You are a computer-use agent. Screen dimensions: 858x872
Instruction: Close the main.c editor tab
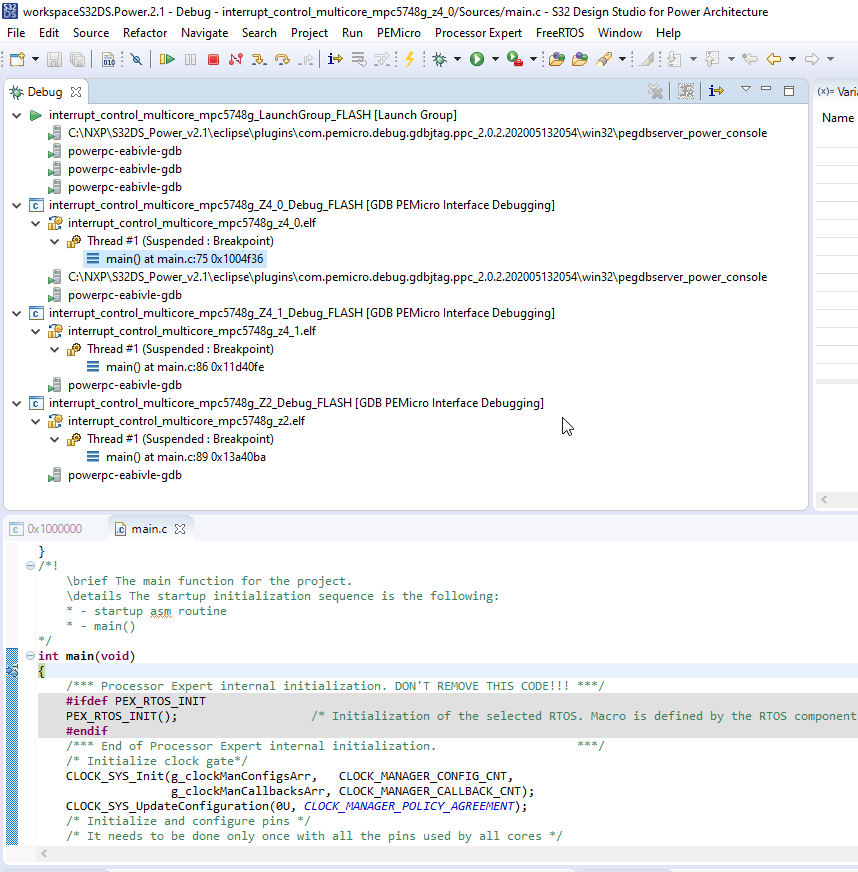pyautogui.click(x=180, y=529)
